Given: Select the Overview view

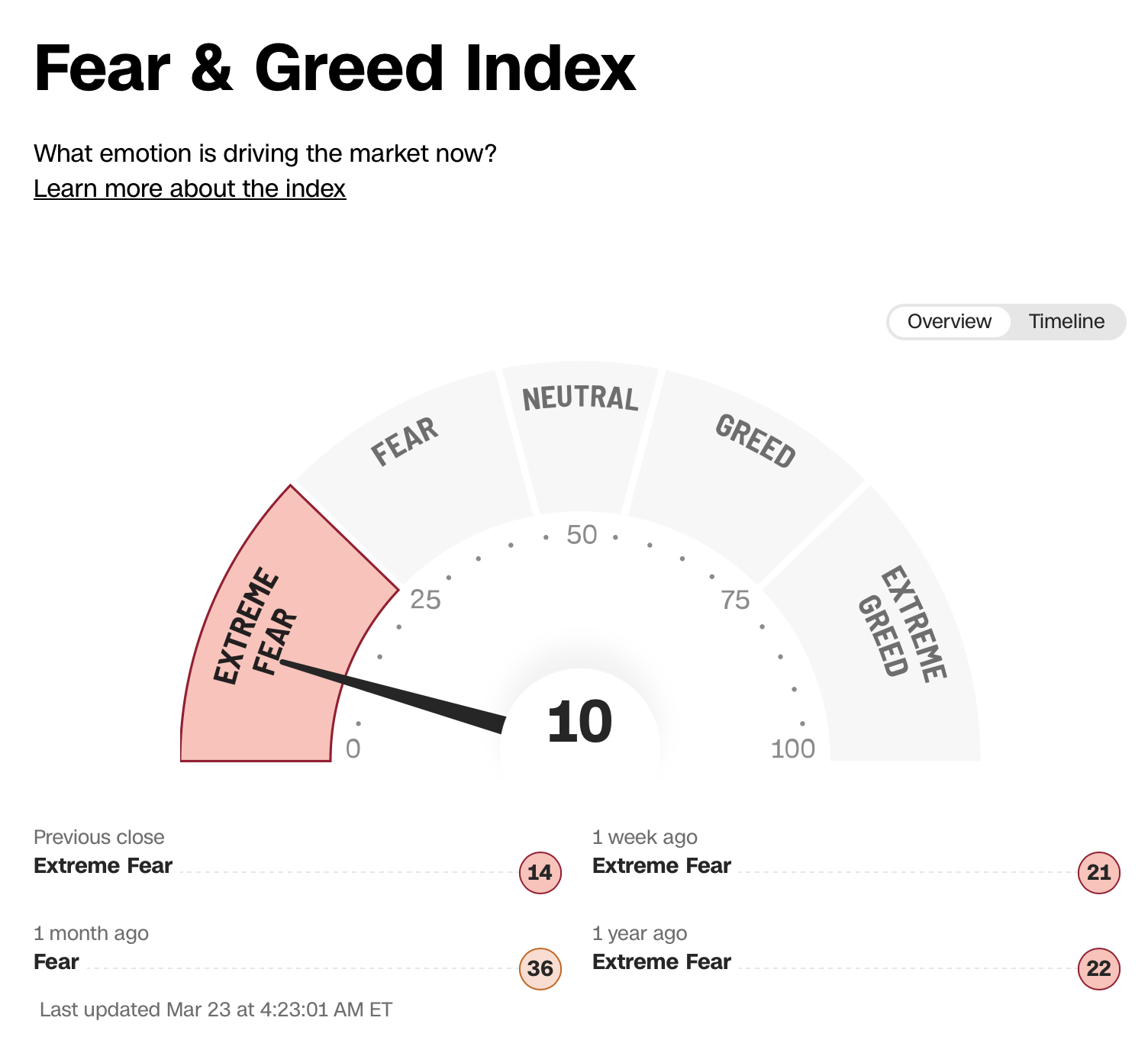Looking at the screenshot, I should point(949,321).
